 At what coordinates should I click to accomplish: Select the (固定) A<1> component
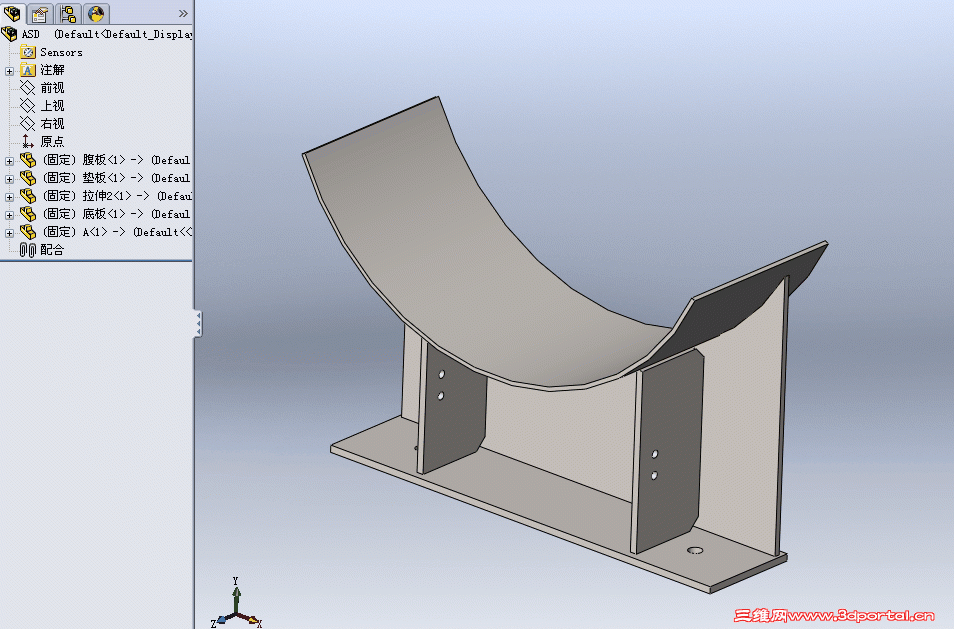tap(117, 232)
